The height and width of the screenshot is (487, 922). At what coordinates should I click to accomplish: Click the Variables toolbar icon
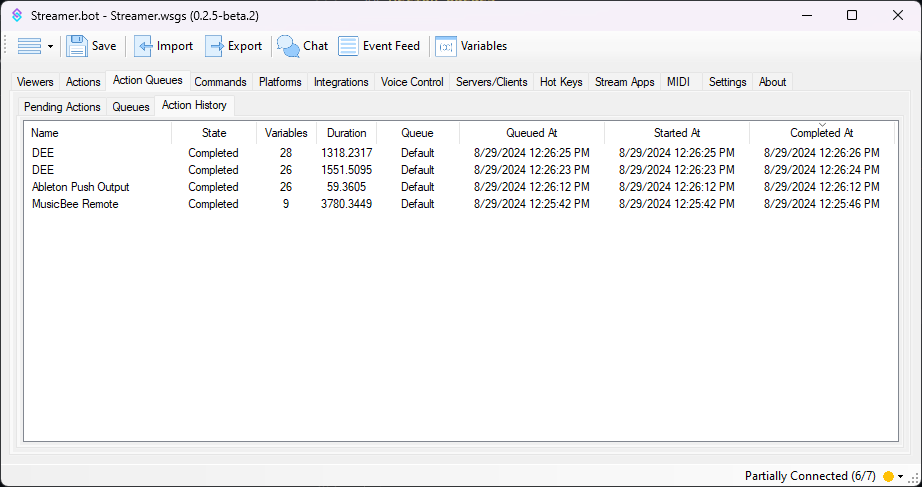(446, 46)
